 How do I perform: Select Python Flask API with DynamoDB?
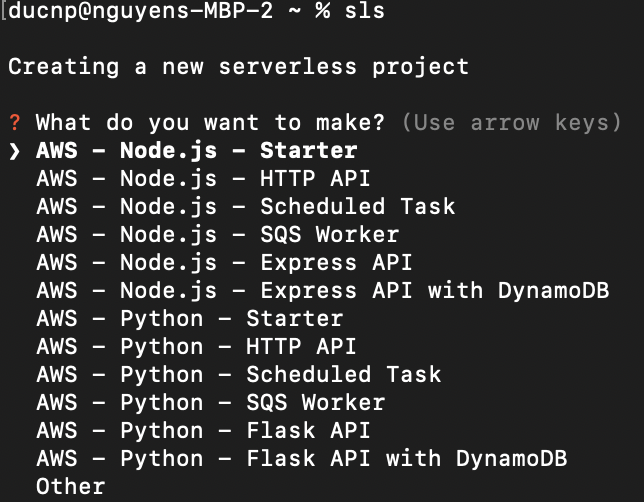coord(301,459)
